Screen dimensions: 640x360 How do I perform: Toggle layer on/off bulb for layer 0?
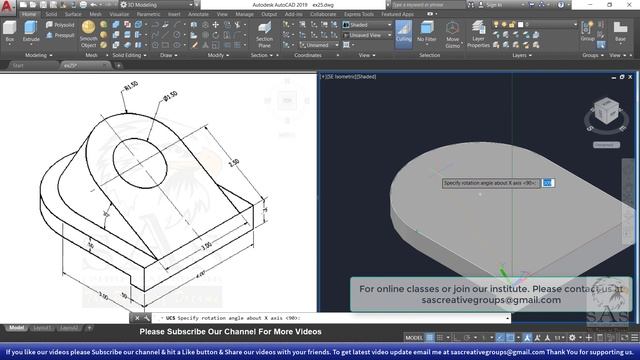(x=496, y=25)
